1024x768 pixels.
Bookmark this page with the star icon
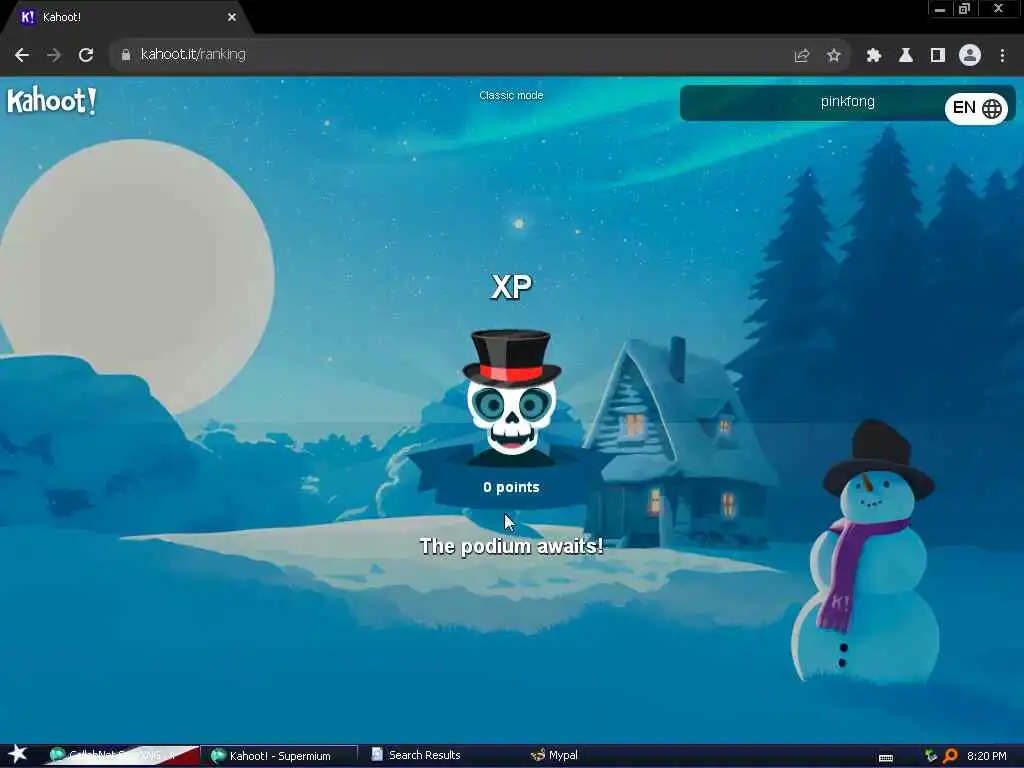pos(833,56)
